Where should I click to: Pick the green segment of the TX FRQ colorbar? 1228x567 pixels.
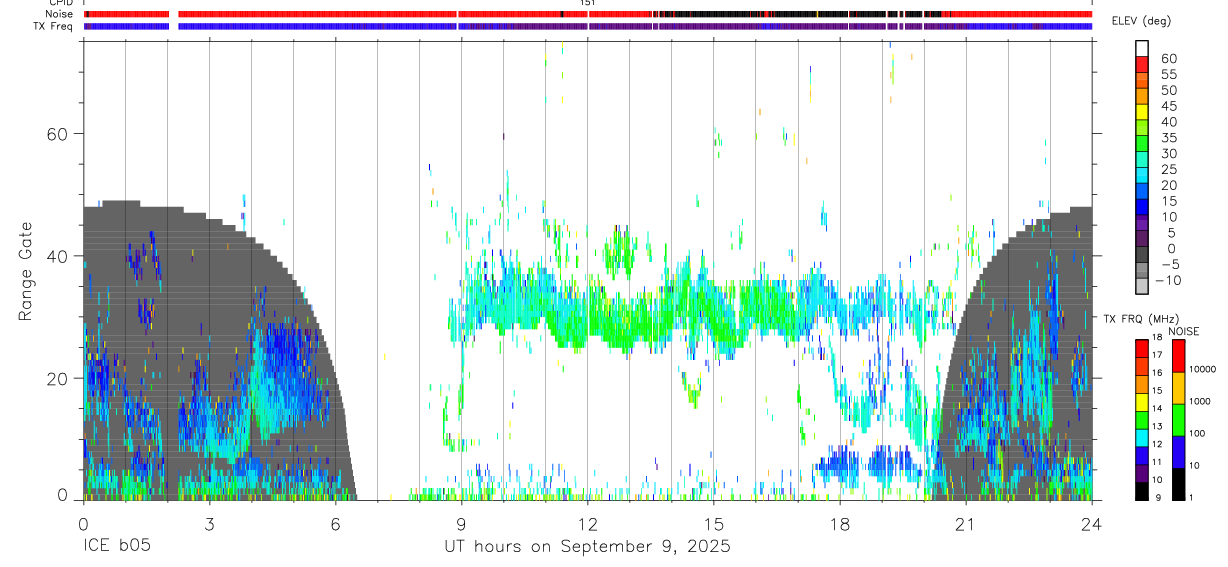[1141, 420]
